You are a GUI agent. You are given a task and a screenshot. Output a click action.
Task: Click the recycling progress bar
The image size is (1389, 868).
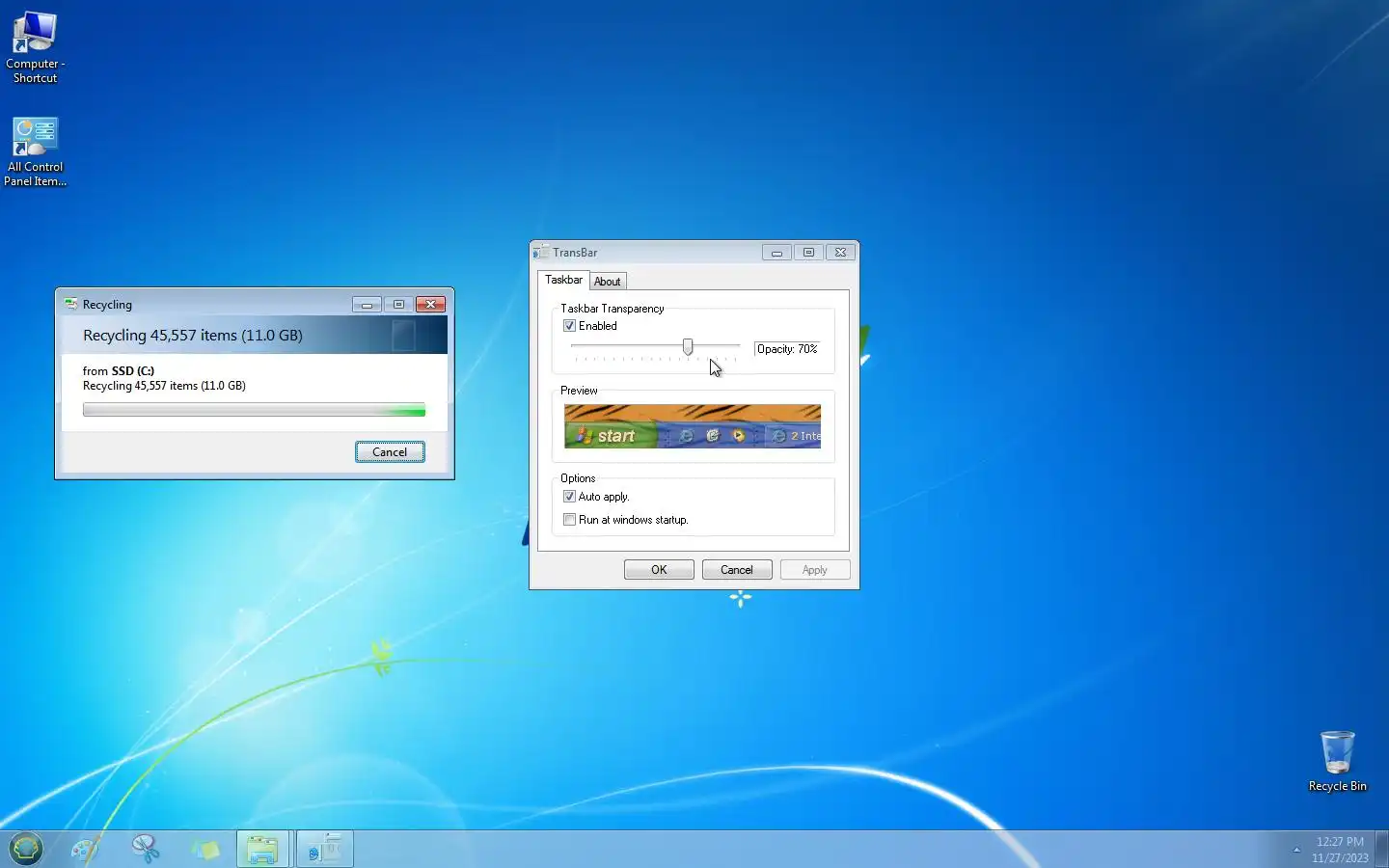(254, 411)
